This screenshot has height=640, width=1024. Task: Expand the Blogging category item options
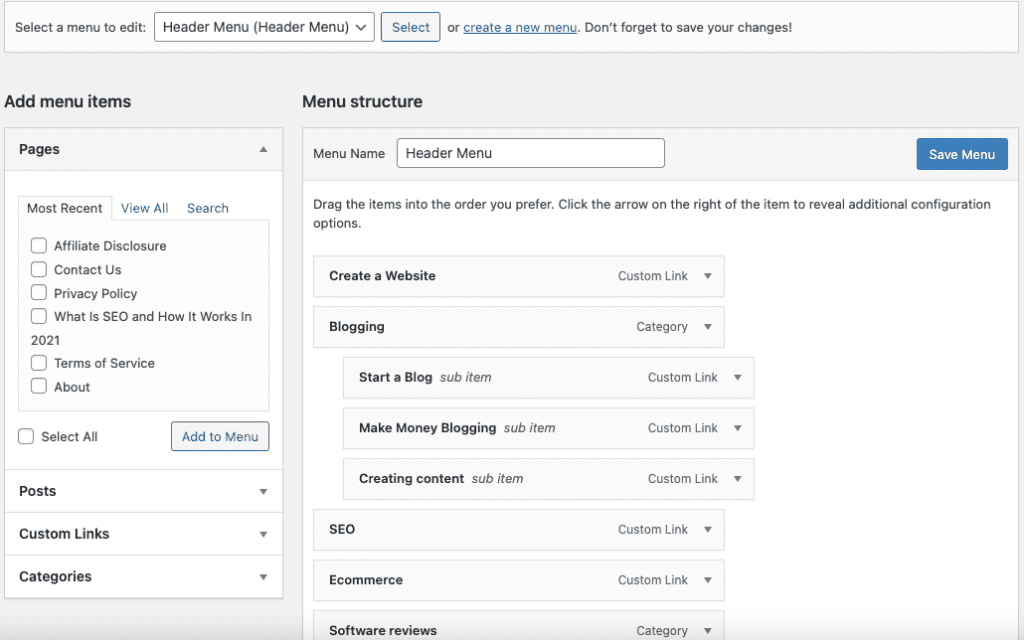point(709,327)
